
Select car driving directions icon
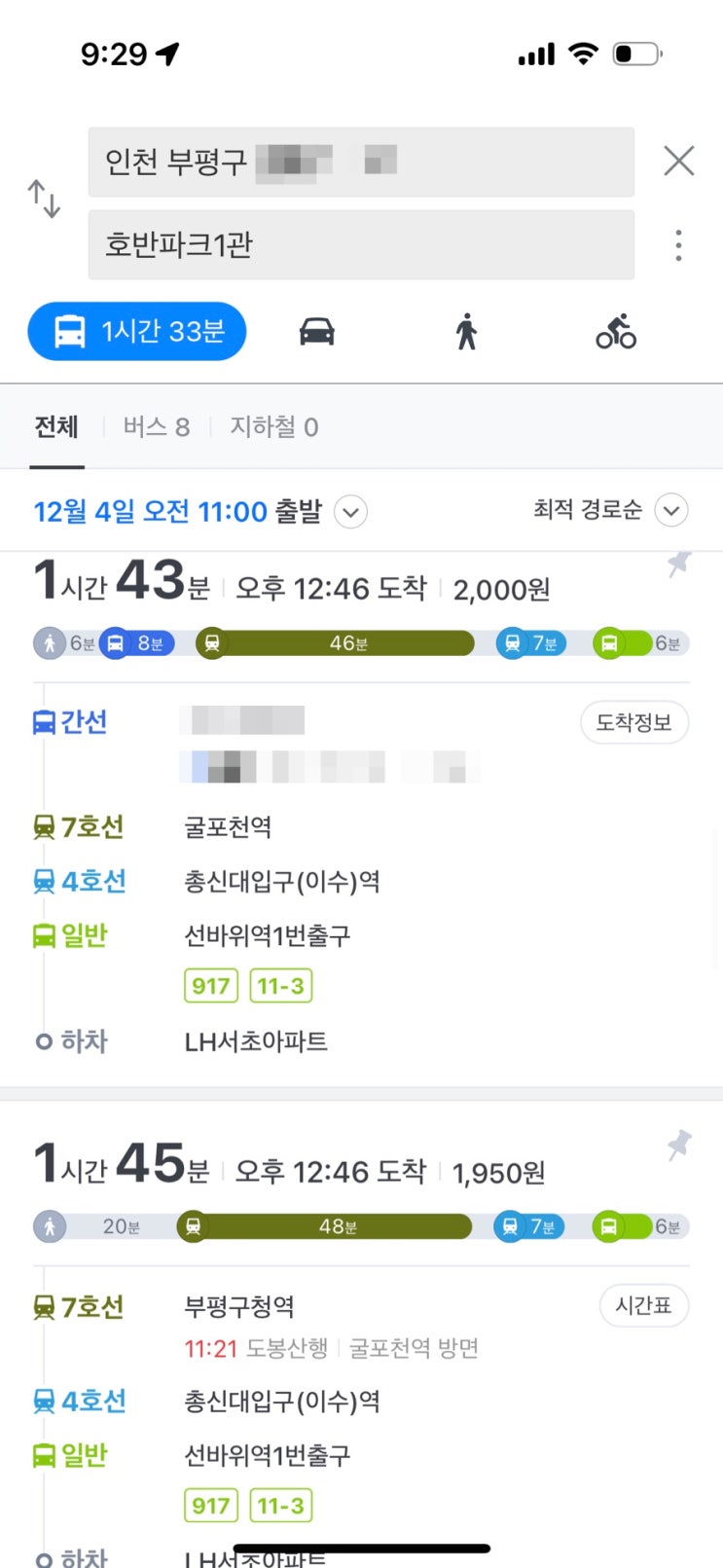316,332
